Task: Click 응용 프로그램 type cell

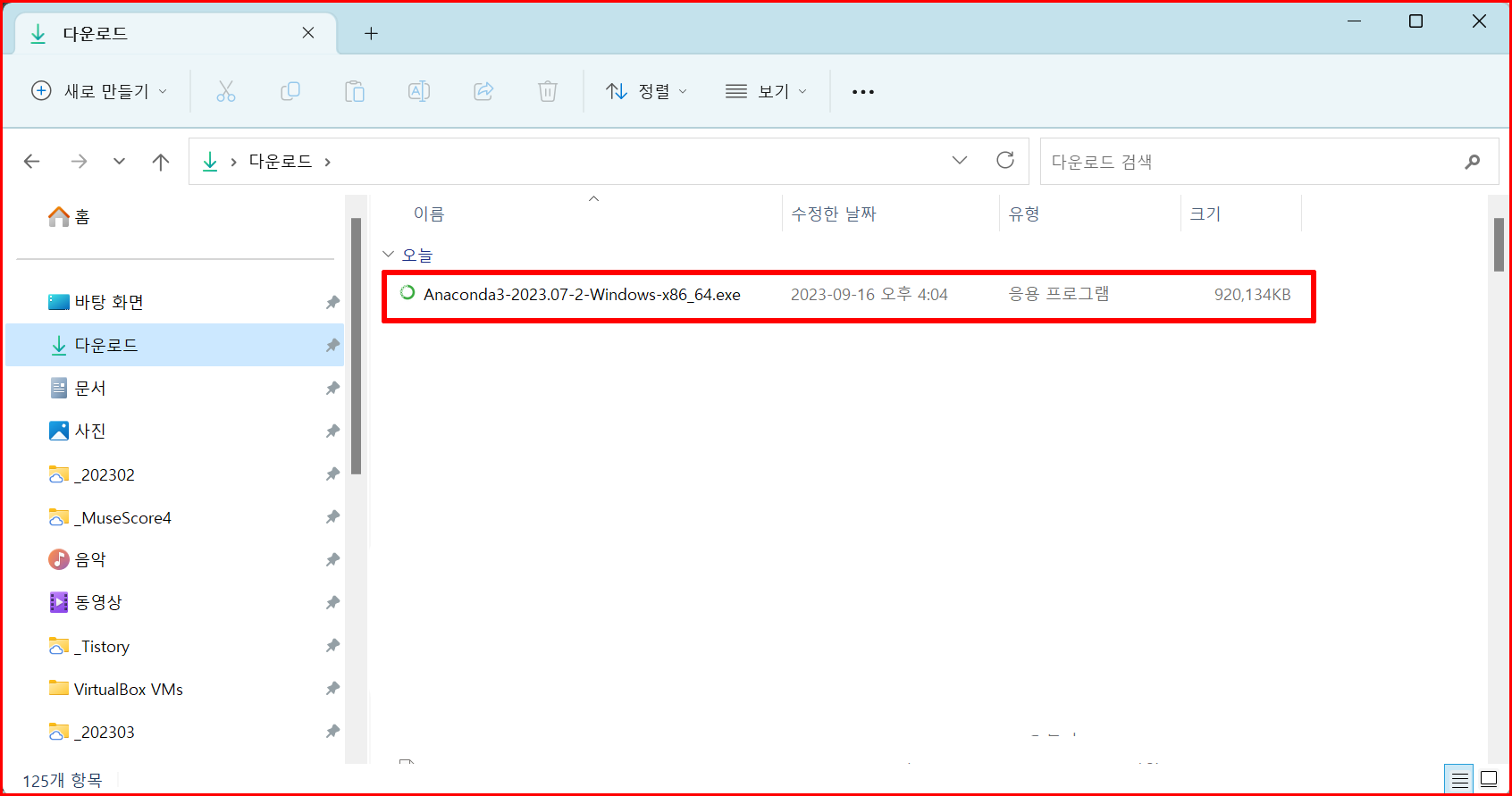Action: tap(1059, 294)
